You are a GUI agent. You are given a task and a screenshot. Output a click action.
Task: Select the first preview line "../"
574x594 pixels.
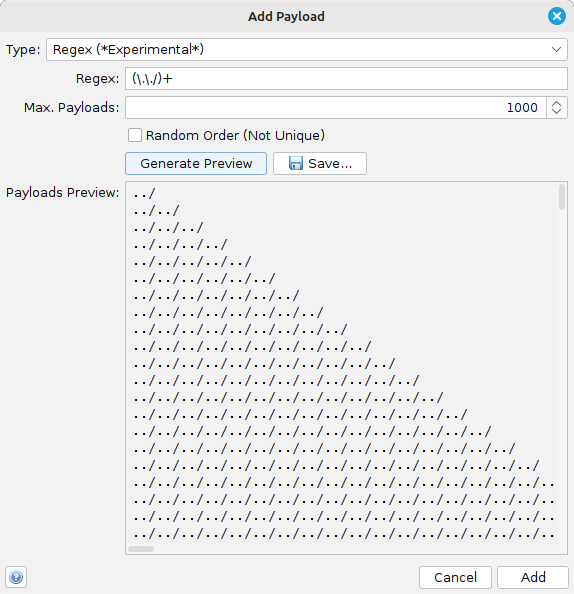(x=144, y=194)
